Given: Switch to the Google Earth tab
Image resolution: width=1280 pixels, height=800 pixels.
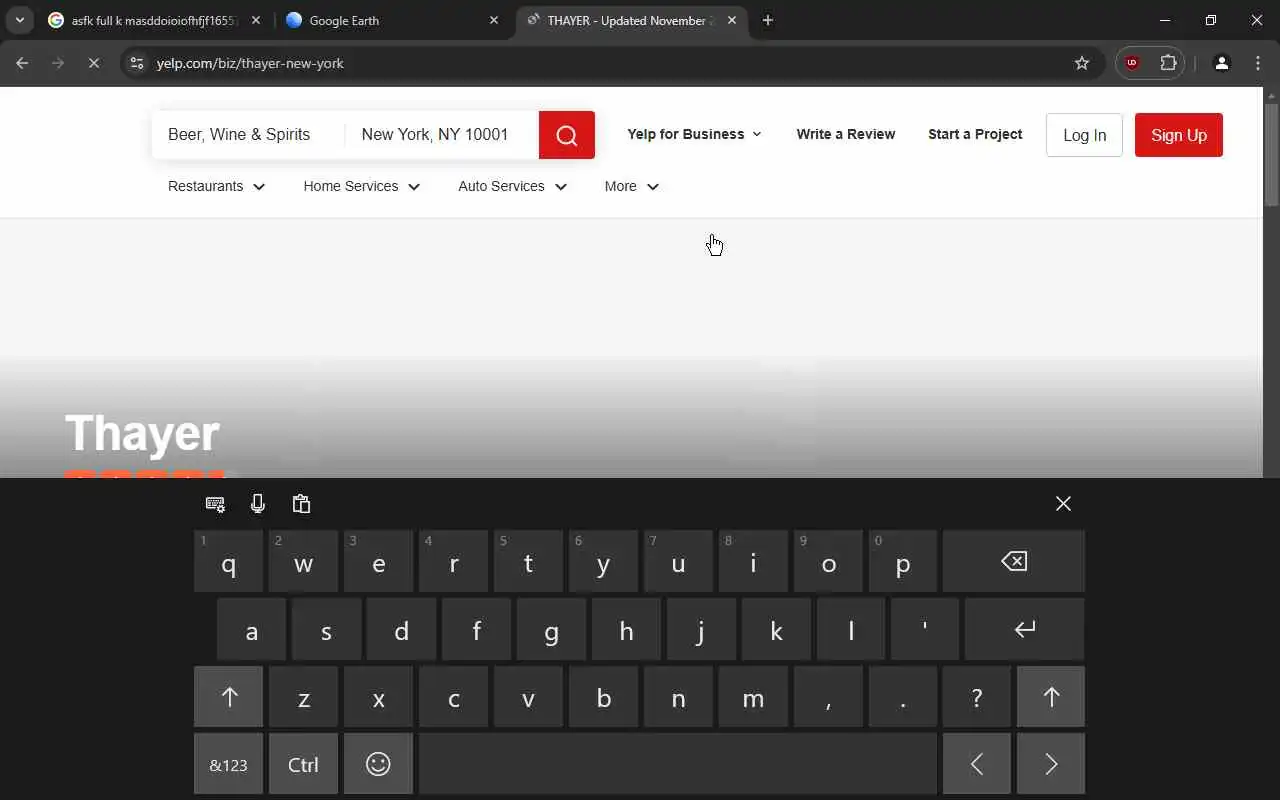Looking at the screenshot, I should 392,20.
